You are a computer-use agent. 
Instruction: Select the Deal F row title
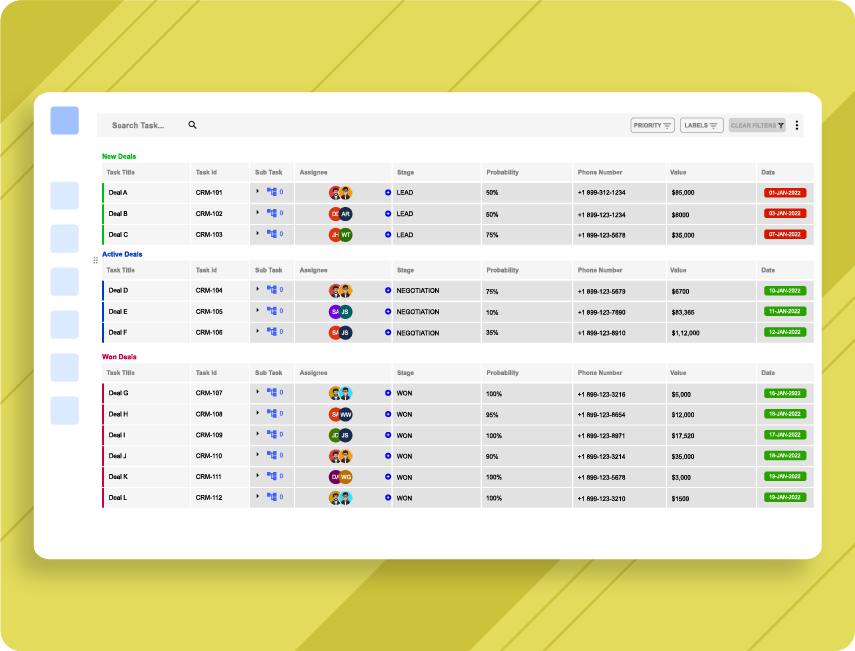click(120, 332)
